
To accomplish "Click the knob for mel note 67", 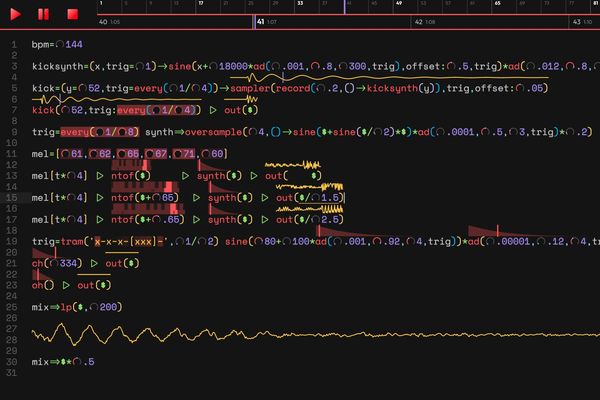I will [150, 154].
